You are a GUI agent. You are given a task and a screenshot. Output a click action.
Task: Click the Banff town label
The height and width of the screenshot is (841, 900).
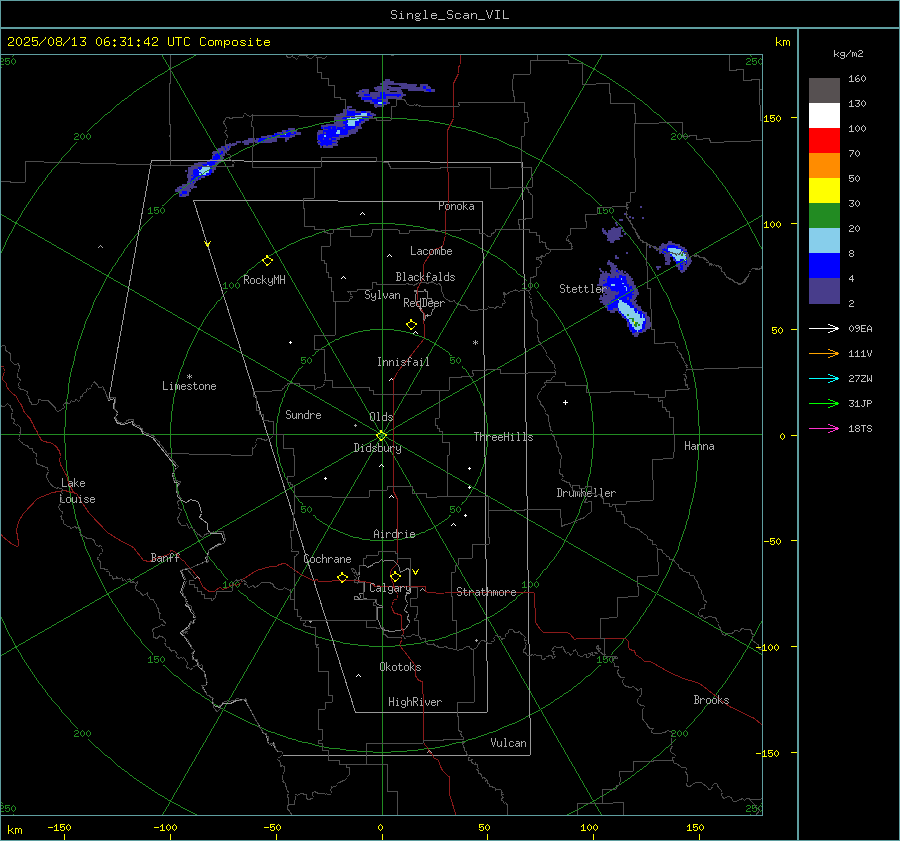point(165,557)
